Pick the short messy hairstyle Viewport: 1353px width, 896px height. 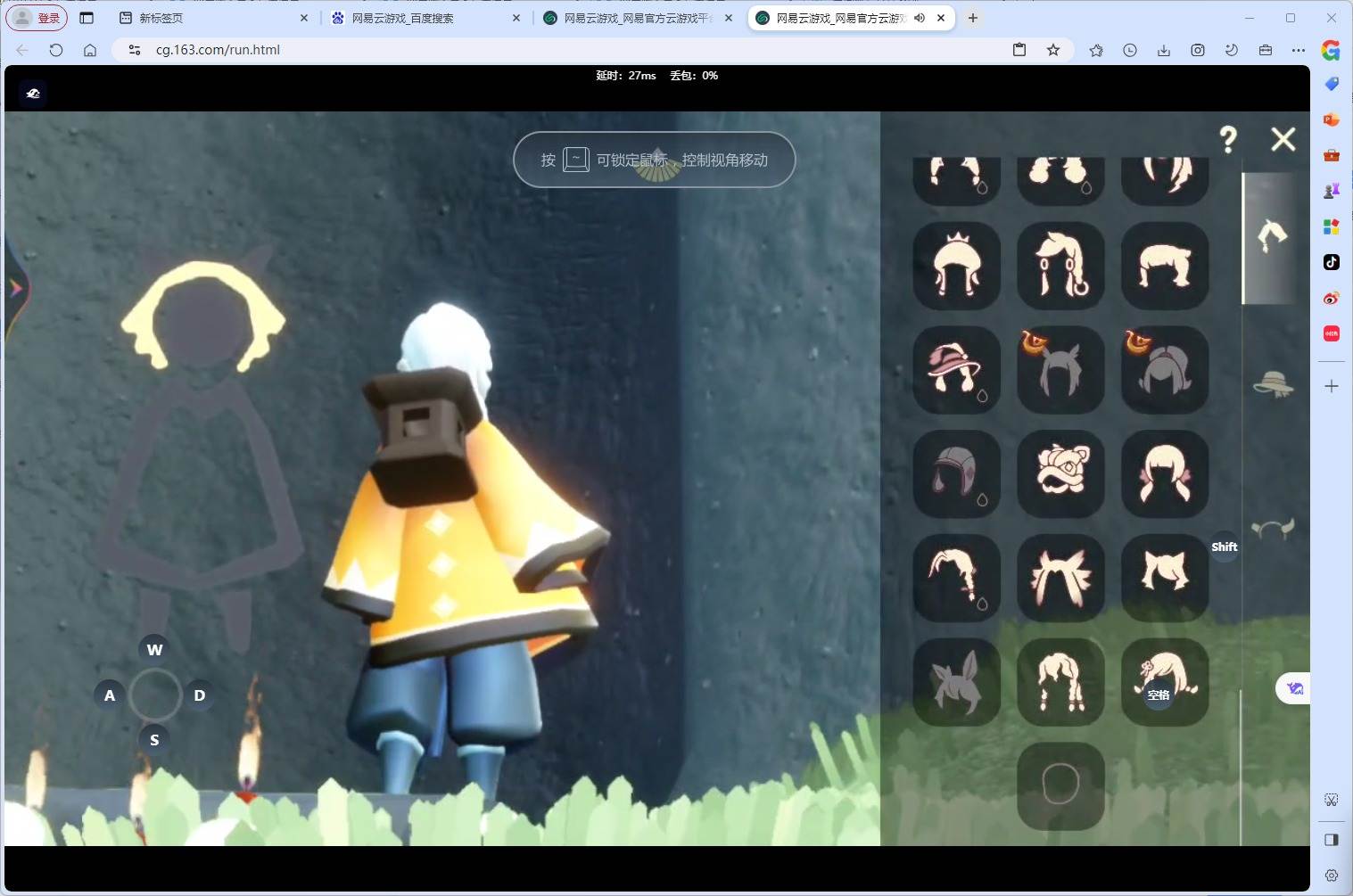(1165, 266)
